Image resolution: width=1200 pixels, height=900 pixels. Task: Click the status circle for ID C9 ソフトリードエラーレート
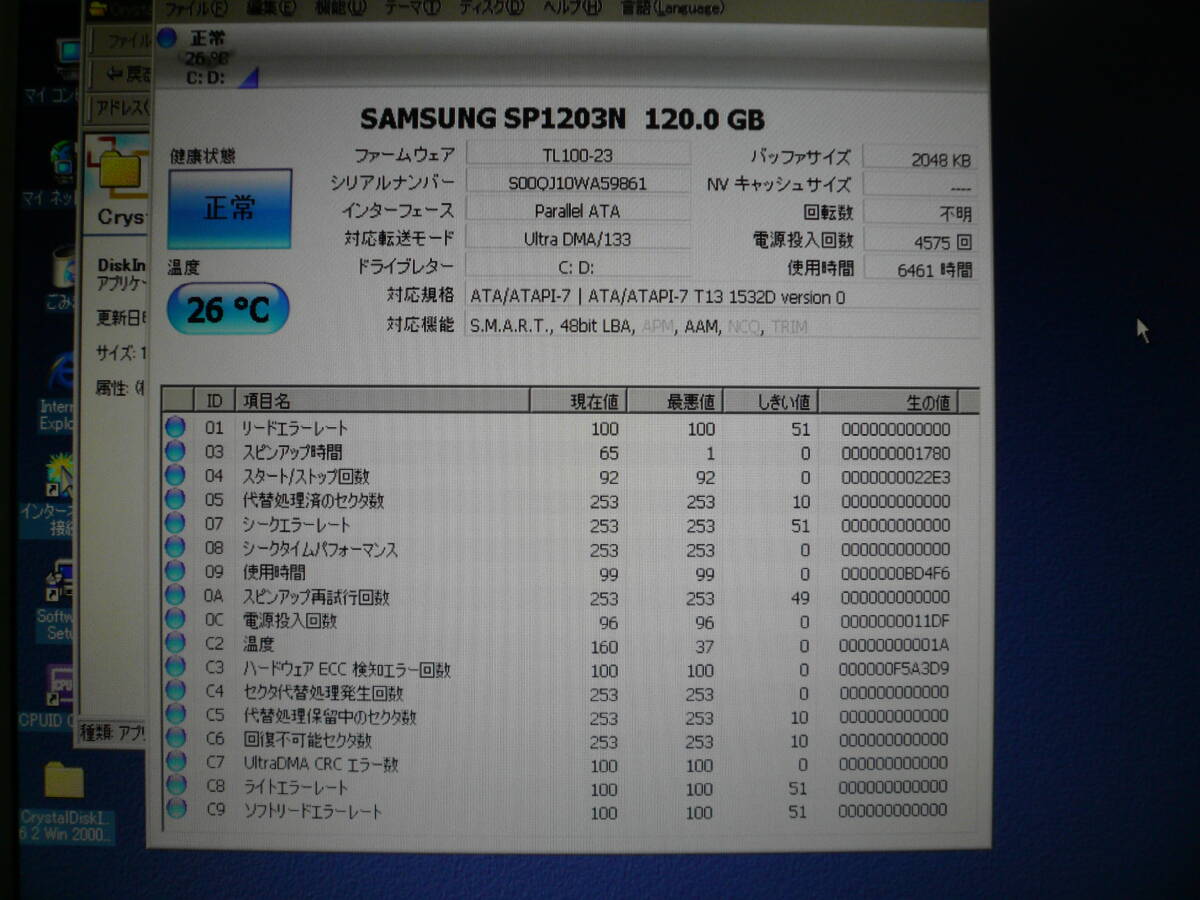176,808
